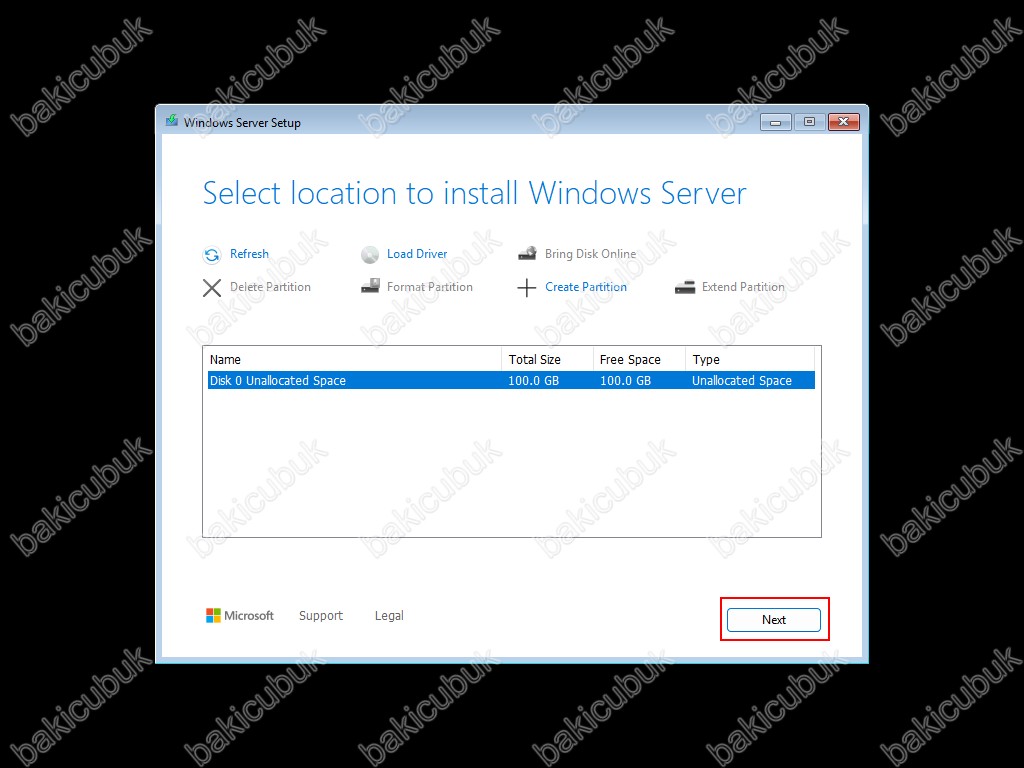Click the Create Partition link text

586,287
